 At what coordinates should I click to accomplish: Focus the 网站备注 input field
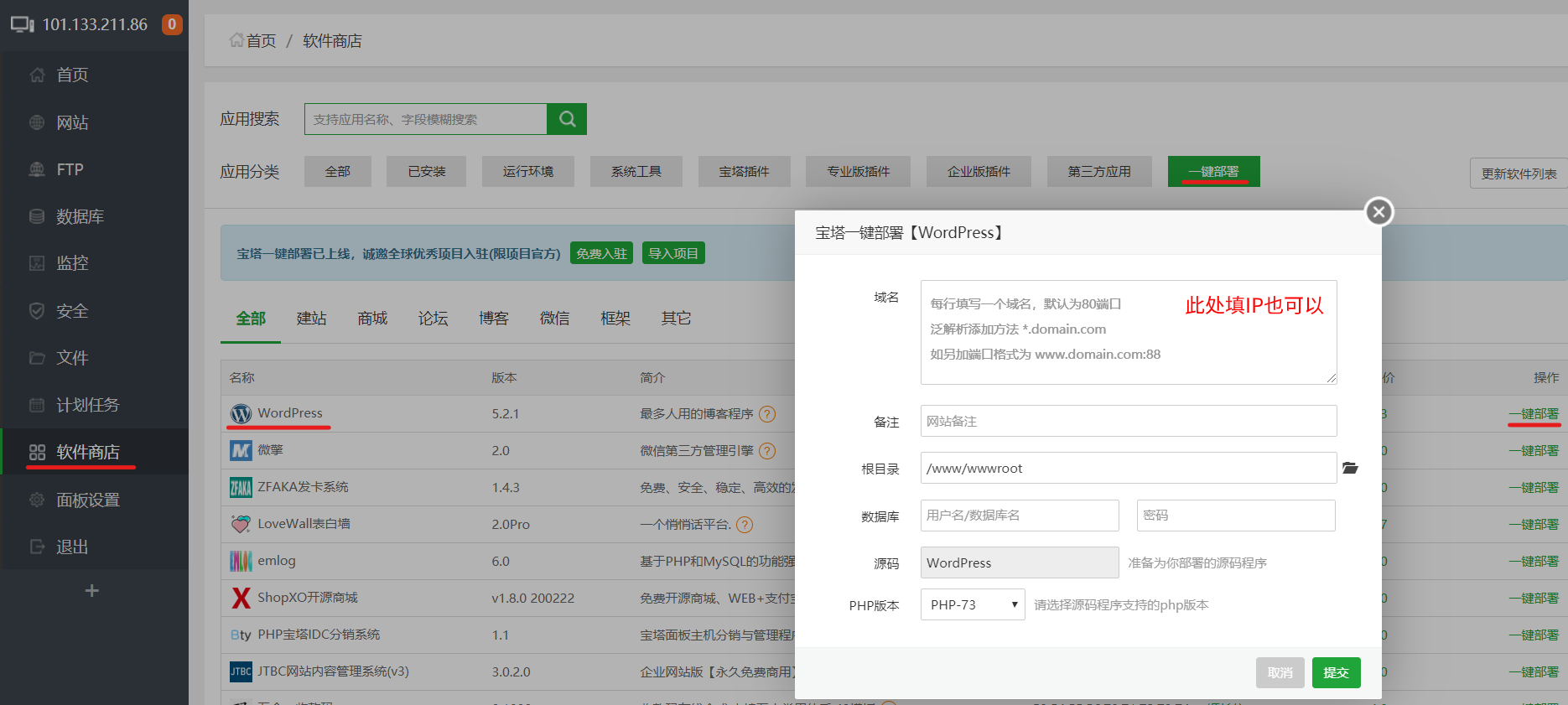[1128, 421]
